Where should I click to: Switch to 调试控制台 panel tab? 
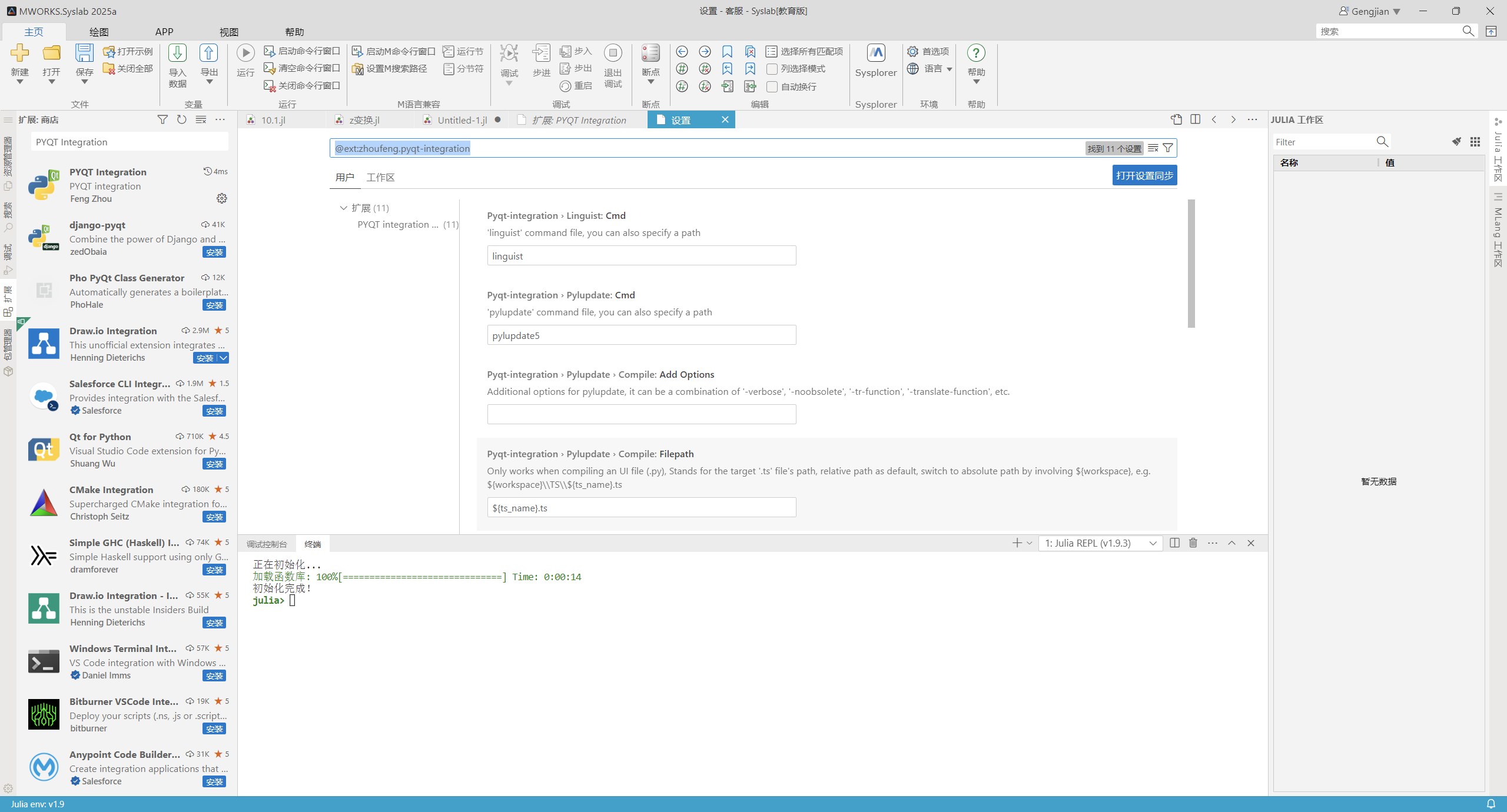[267, 544]
